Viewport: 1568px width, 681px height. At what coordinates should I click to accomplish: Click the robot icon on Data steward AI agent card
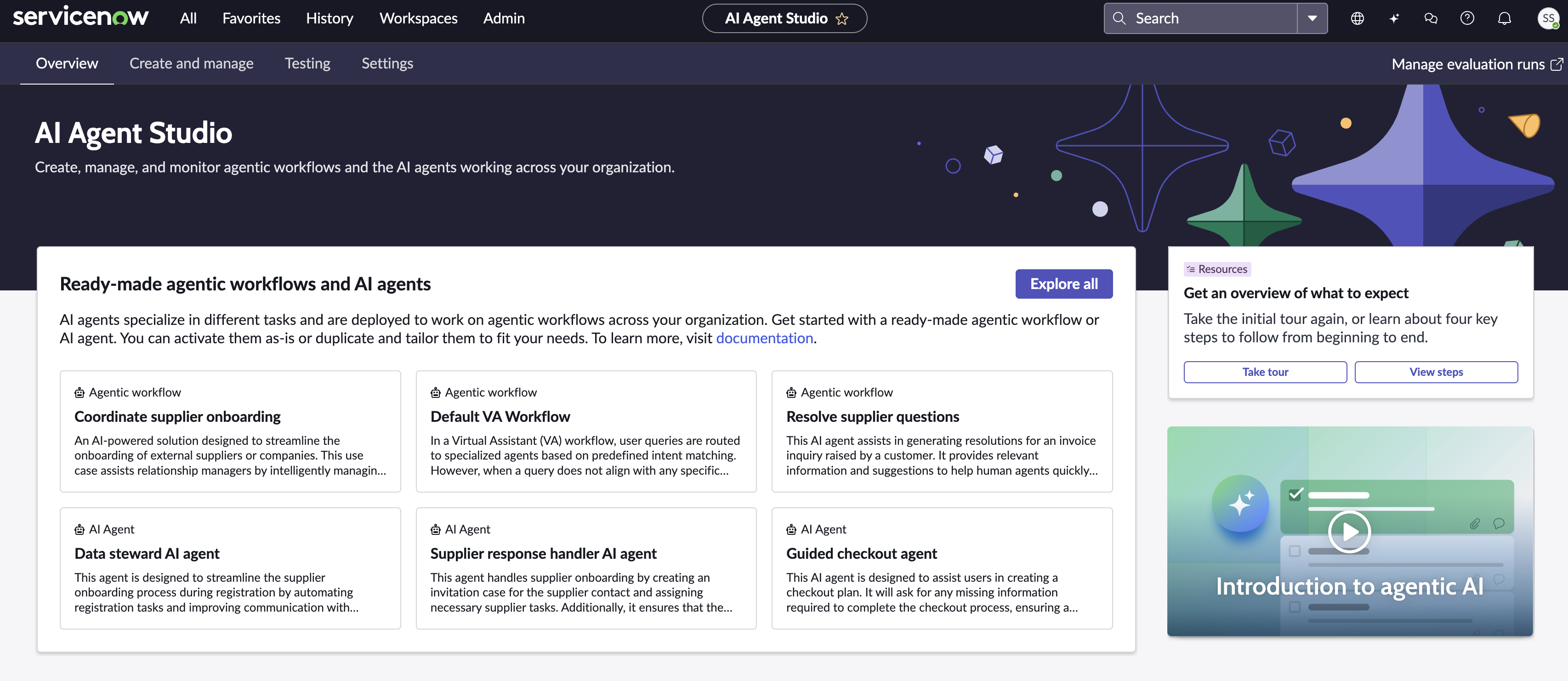[79, 529]
